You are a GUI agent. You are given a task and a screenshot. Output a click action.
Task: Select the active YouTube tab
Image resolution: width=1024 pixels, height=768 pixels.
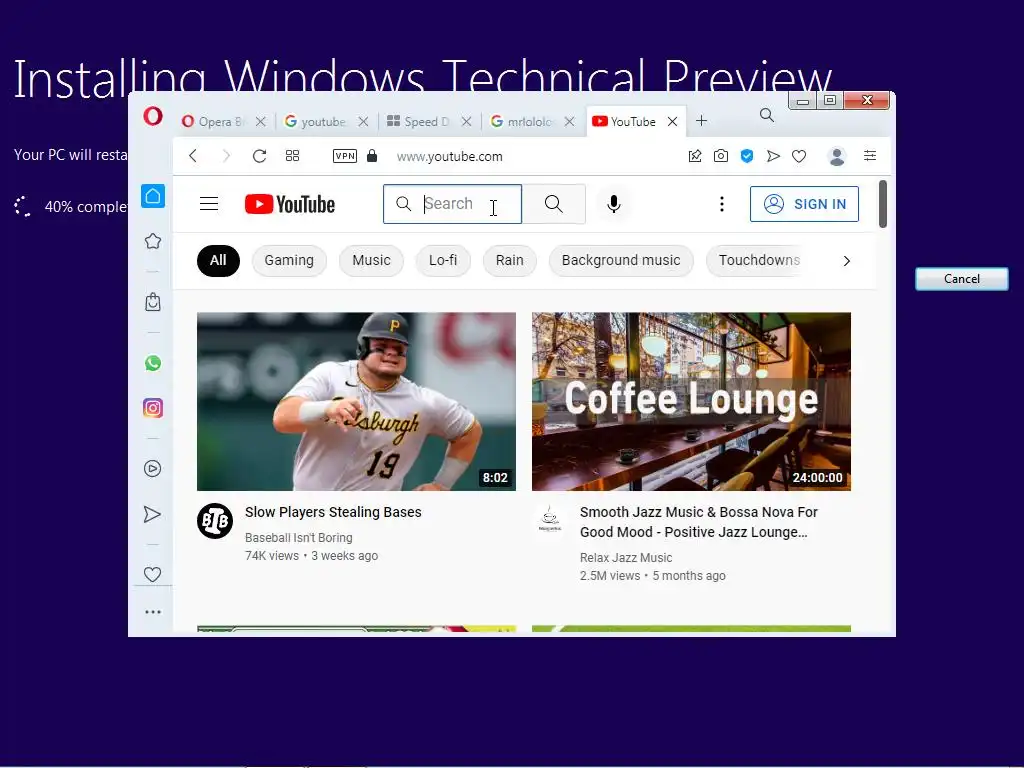click(x=624, y=121)
